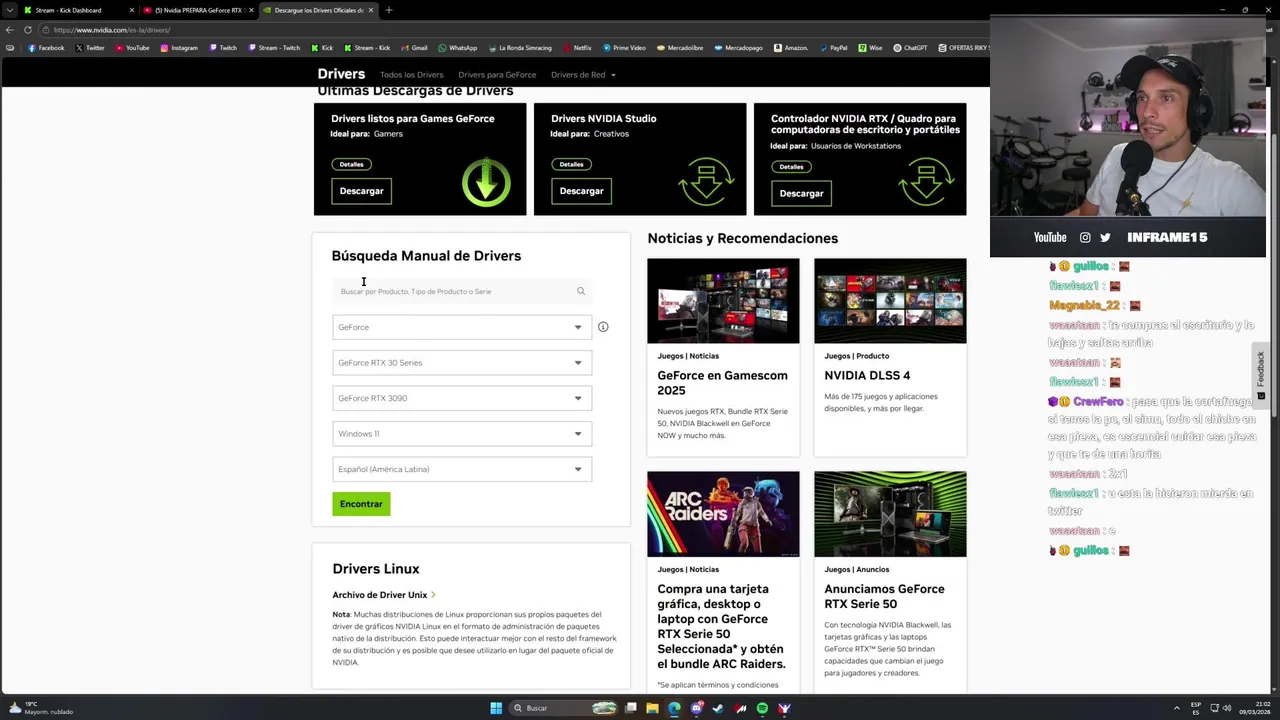Open the Archivo de Driver Unix link
Image resolution: width=1280 pixels, height=720 pixels.
click(x=384, y=595)
